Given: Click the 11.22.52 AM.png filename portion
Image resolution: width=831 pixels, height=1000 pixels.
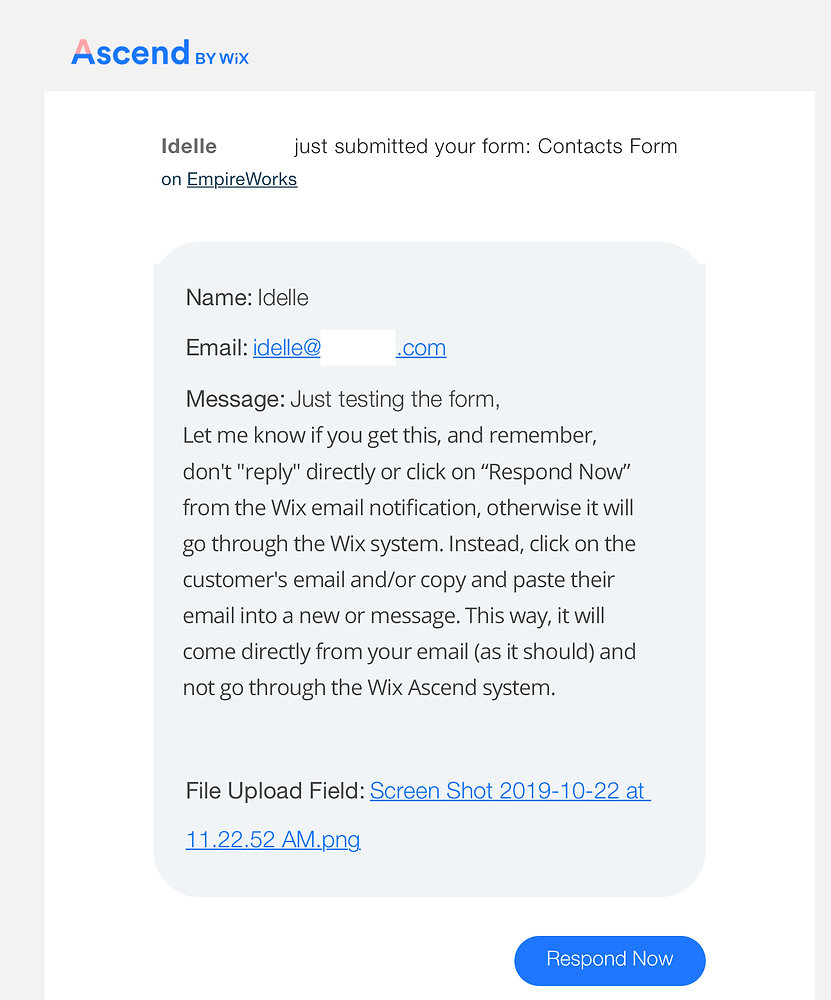Looking at the screenshot, I should tap(272, 840).
